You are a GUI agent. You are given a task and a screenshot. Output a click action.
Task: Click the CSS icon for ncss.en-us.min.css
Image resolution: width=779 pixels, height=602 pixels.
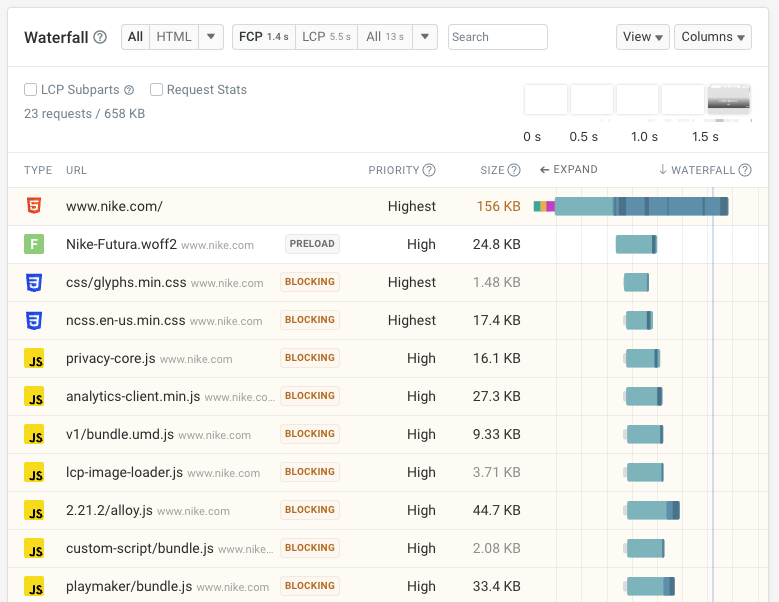(34, 320)
